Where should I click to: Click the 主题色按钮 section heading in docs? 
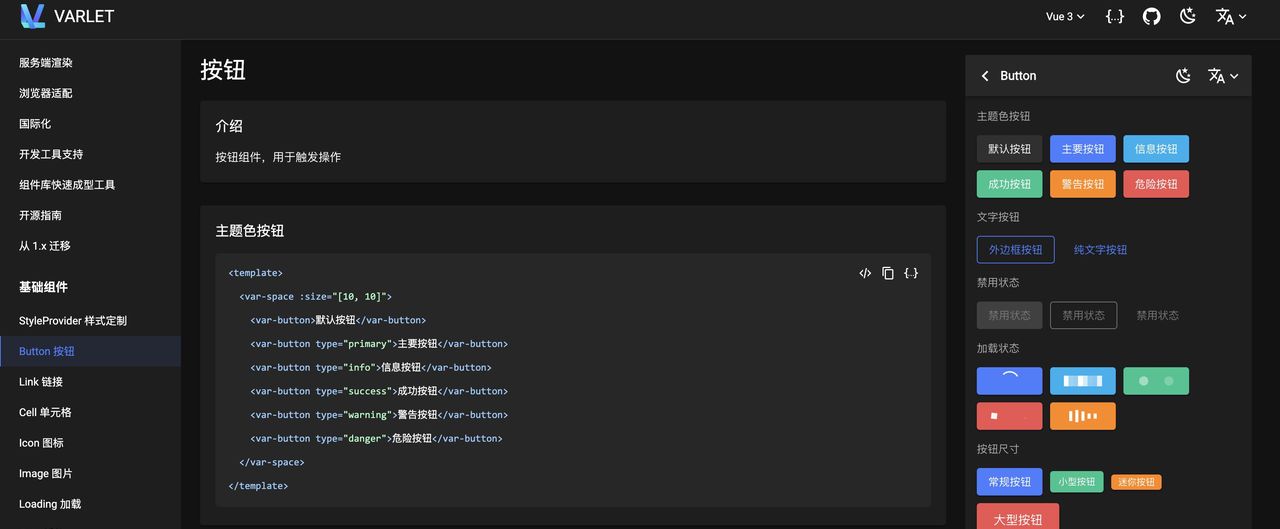coord(250,231)
